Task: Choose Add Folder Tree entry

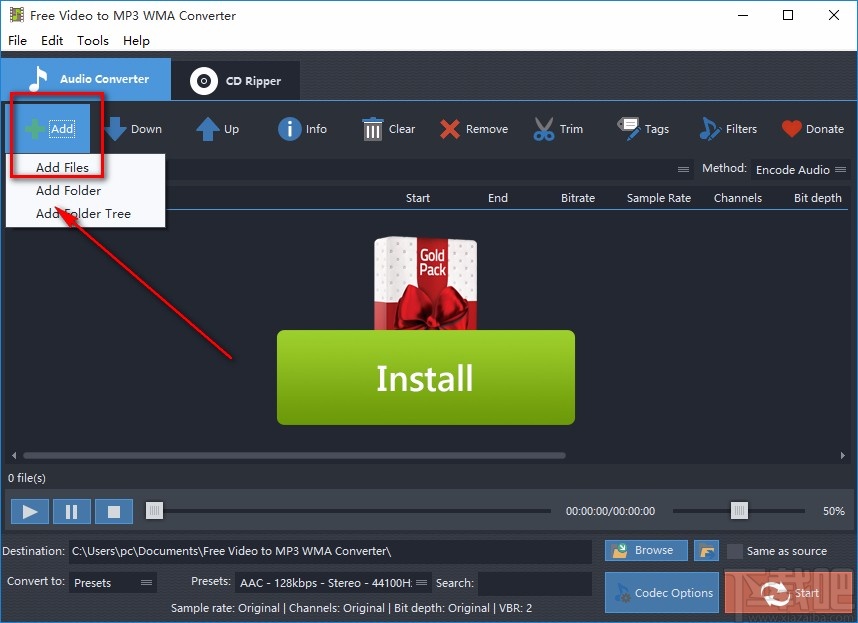Action: [x=85, y=213]
